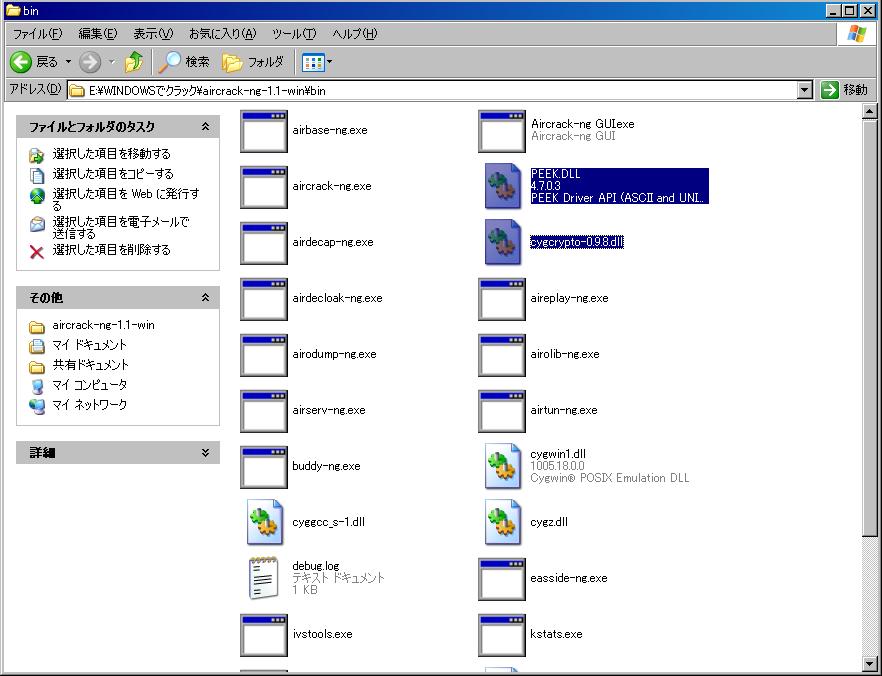Open the マイ コンピュータ link

tap(89, 385)
